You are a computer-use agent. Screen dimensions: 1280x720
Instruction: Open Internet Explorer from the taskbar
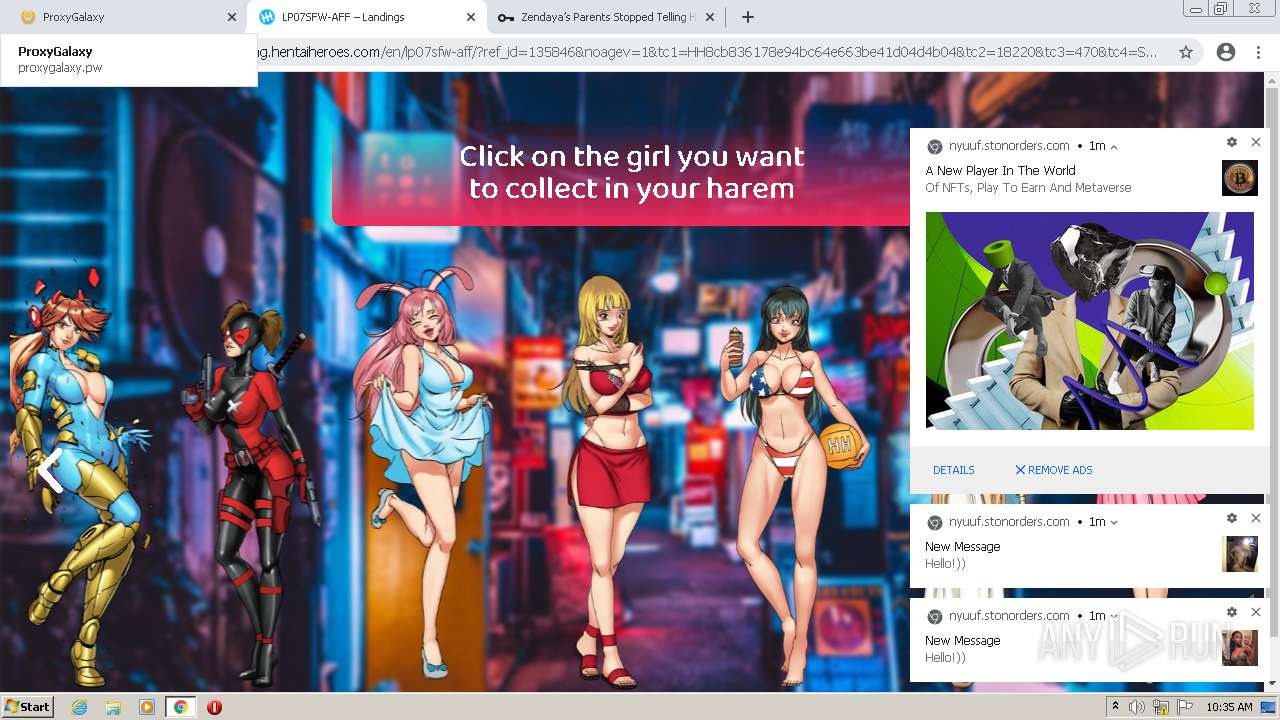[x=79, y=707]
